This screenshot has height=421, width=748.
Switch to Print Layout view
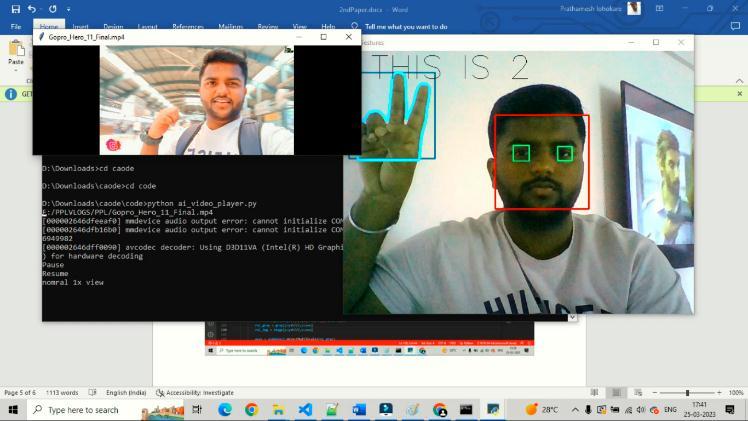616,392
